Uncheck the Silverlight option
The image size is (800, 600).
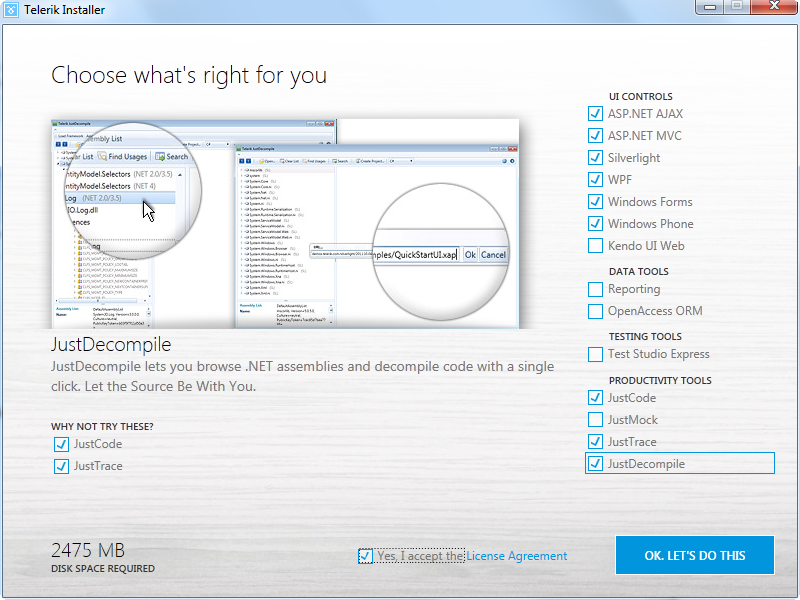(595, 157)
